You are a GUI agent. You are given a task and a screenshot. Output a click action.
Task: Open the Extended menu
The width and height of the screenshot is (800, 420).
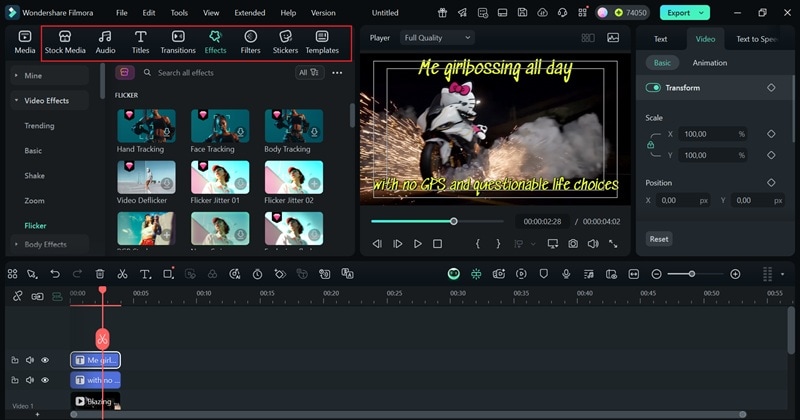pos(249,13)
